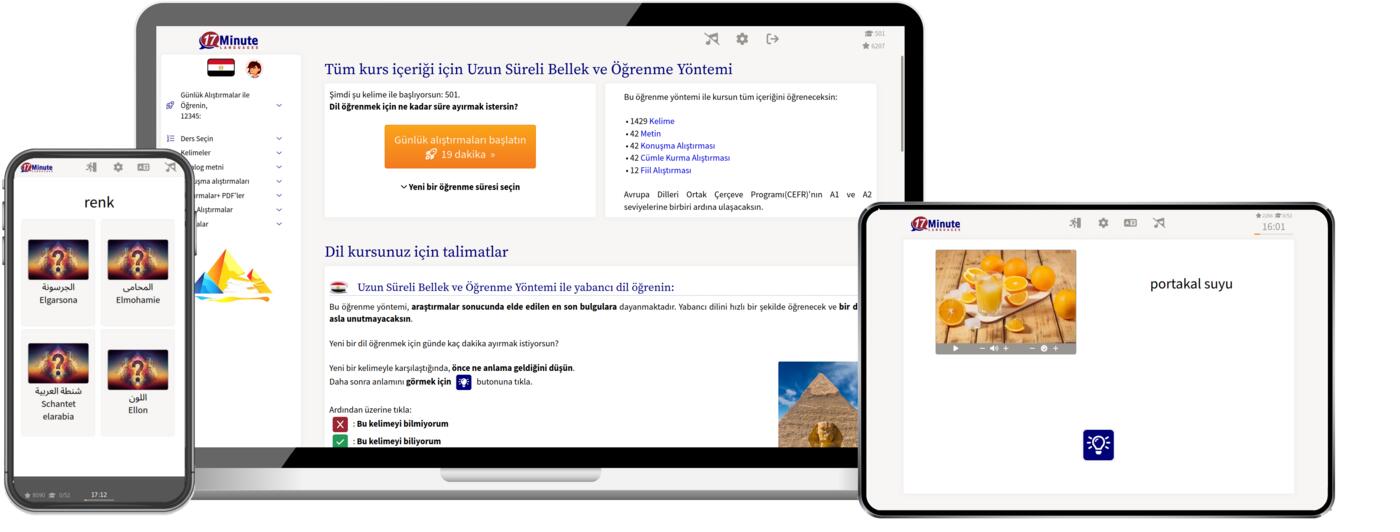Select the Ellon answer card on phone
Image resolution: width=1400 pixels, height=532 pixels.
click(138, 383)
